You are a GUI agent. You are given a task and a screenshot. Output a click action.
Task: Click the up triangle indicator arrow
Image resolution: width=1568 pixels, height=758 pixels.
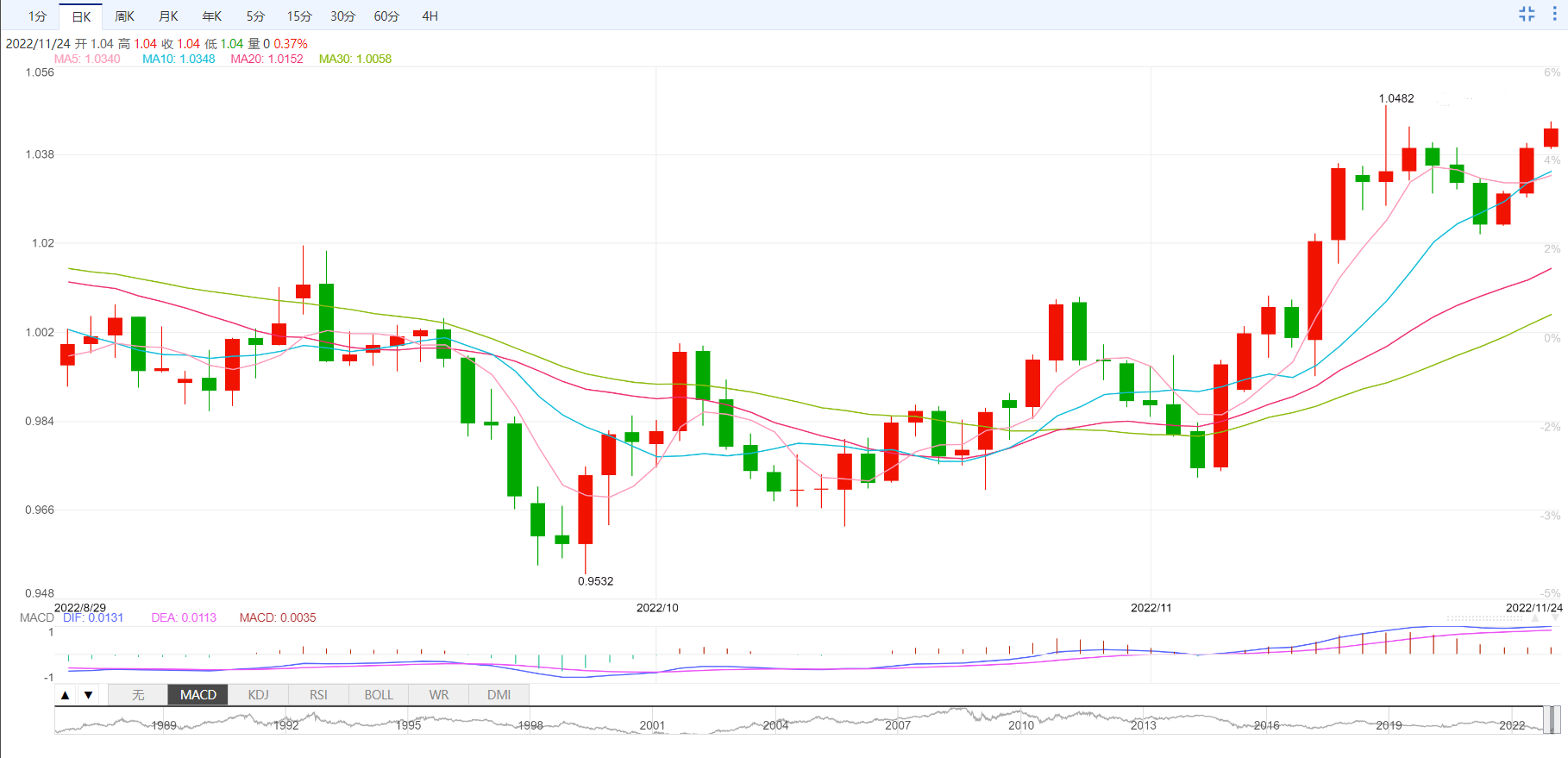[x=66, y=695]
